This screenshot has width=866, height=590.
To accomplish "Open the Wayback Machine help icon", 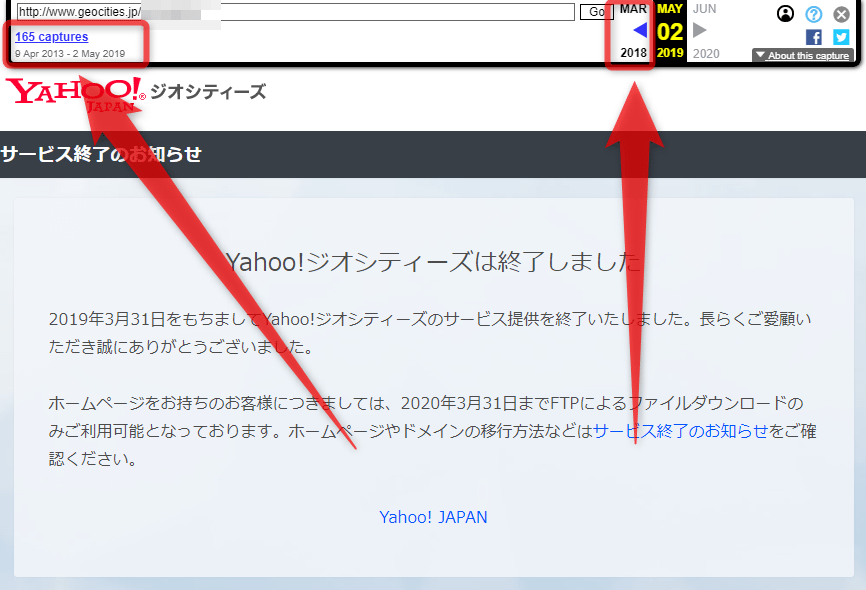I will (814, 14).
